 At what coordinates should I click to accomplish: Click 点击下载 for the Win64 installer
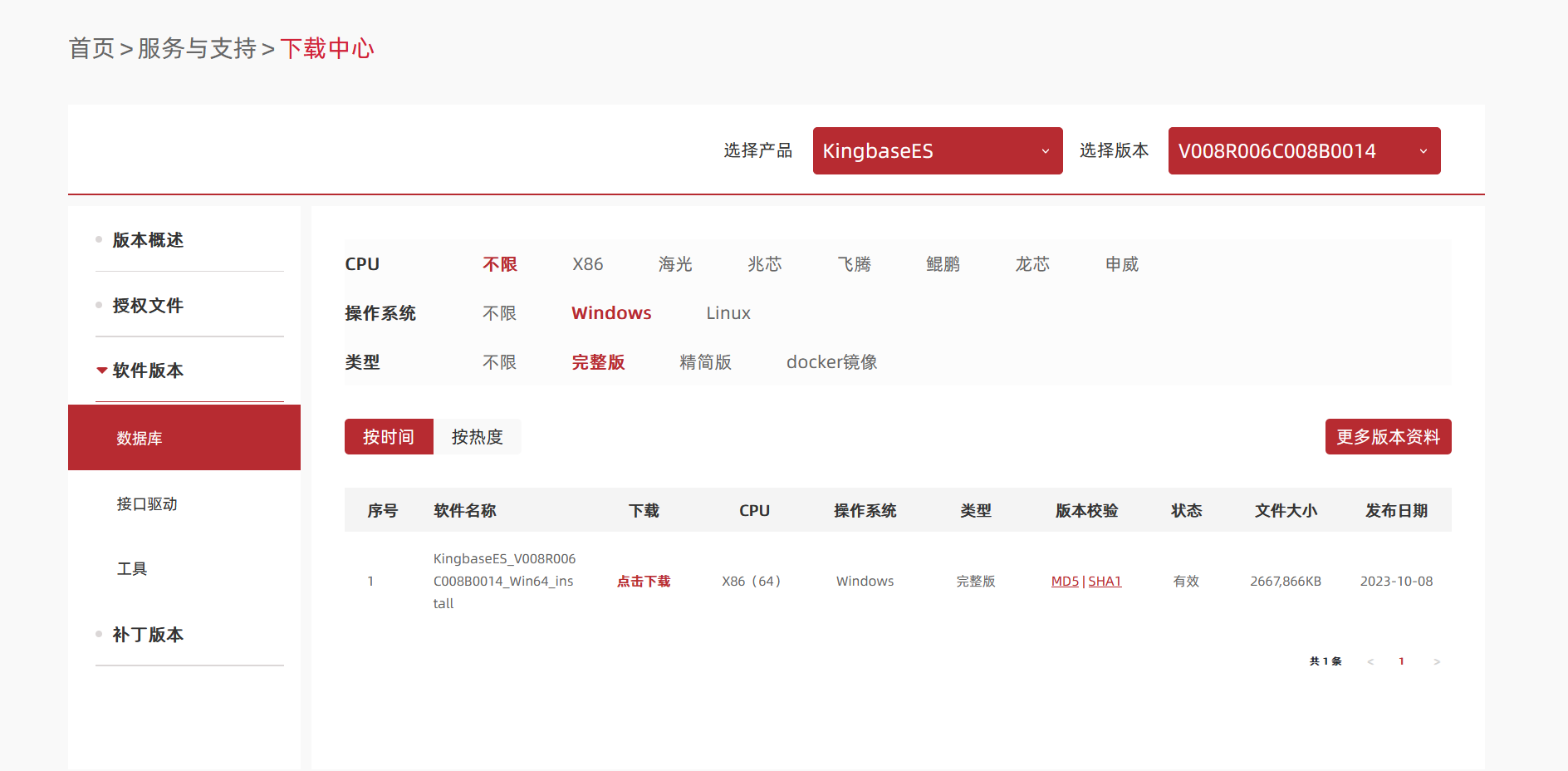coord(644,582)
